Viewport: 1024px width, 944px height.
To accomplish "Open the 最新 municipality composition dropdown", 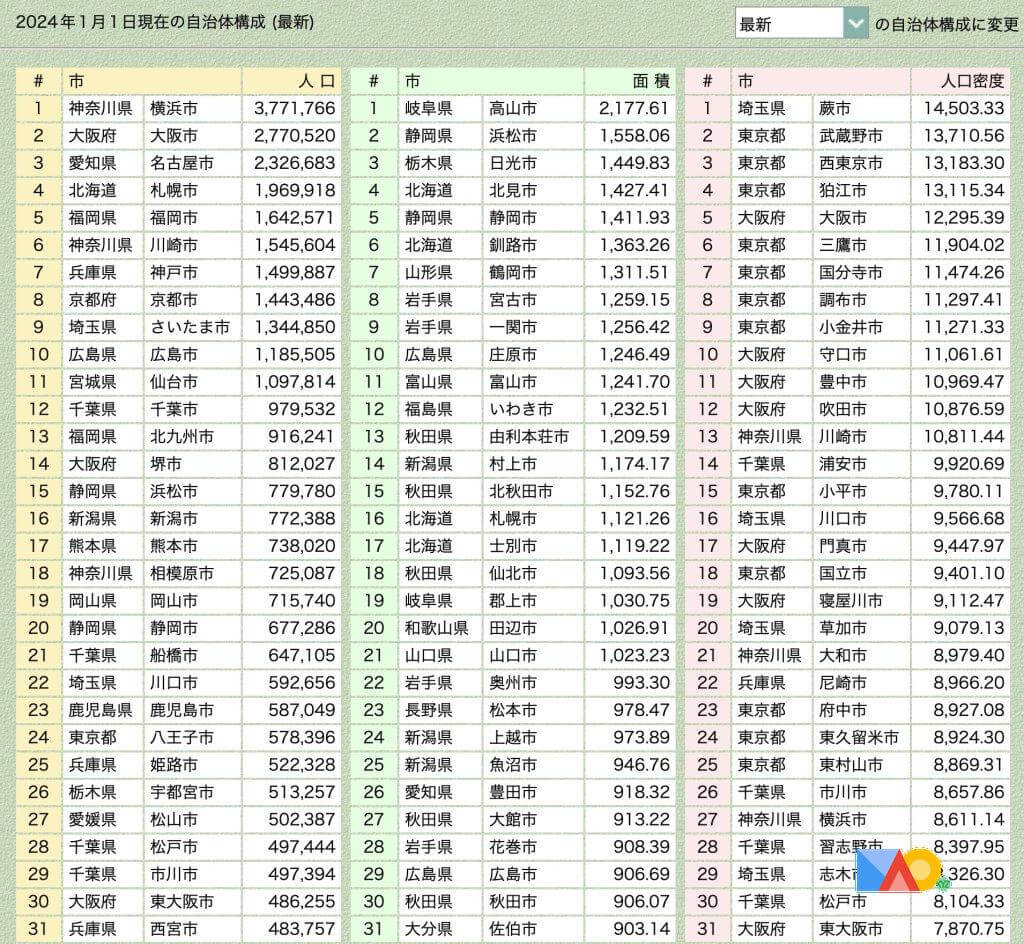I will click(801, 24).
